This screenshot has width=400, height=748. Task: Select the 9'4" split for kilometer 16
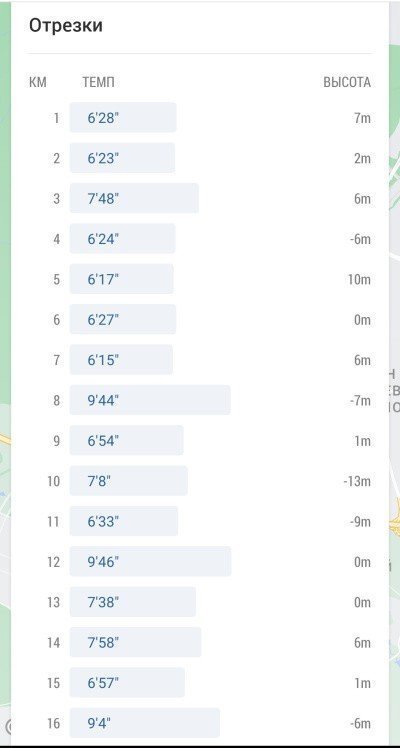[x=145, y=723]
